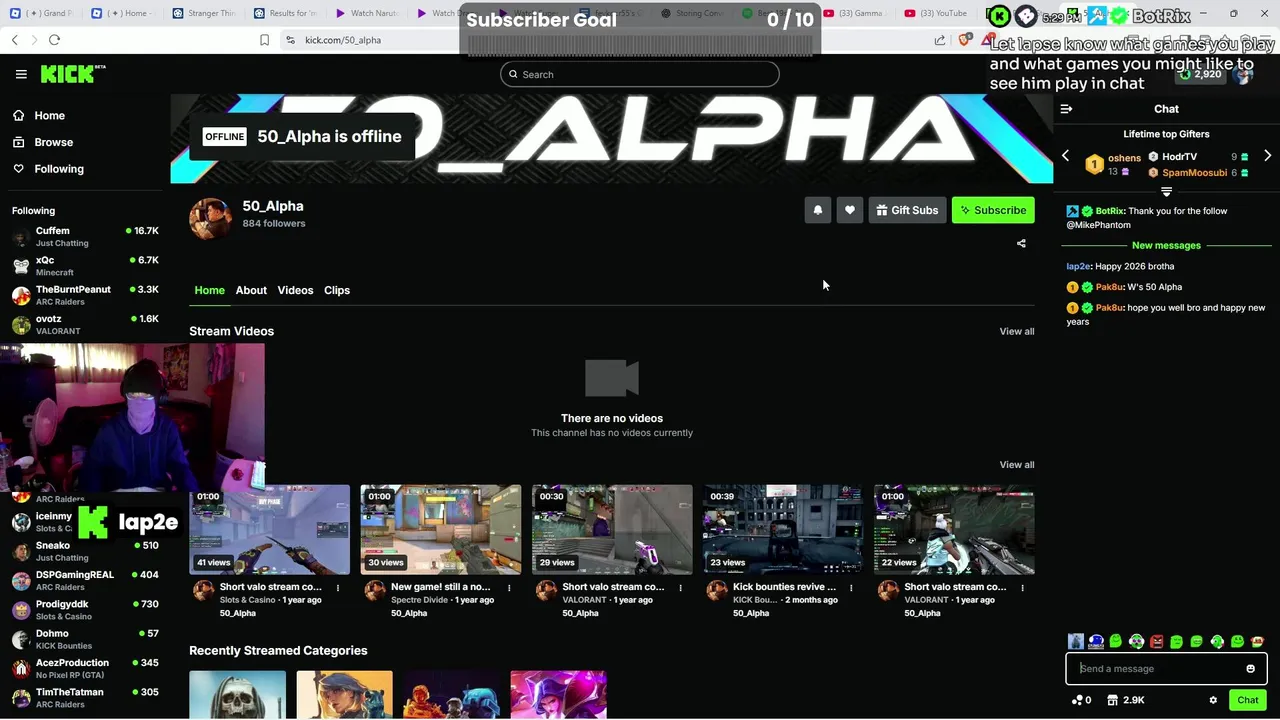Open xQc channel in Following list
The height and width of the screenshot is (720, 1280).
tap(85, 265)
